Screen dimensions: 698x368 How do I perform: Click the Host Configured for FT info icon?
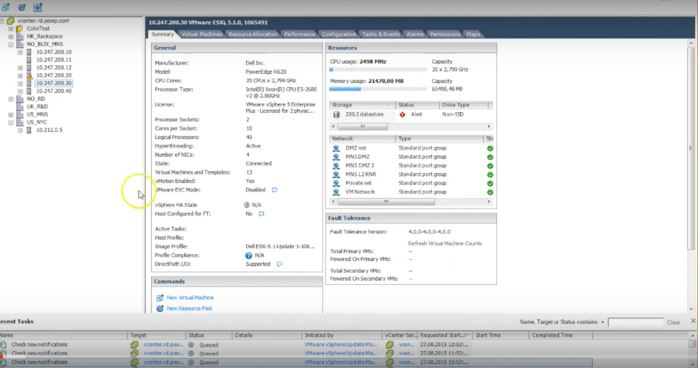pos(261,214)
